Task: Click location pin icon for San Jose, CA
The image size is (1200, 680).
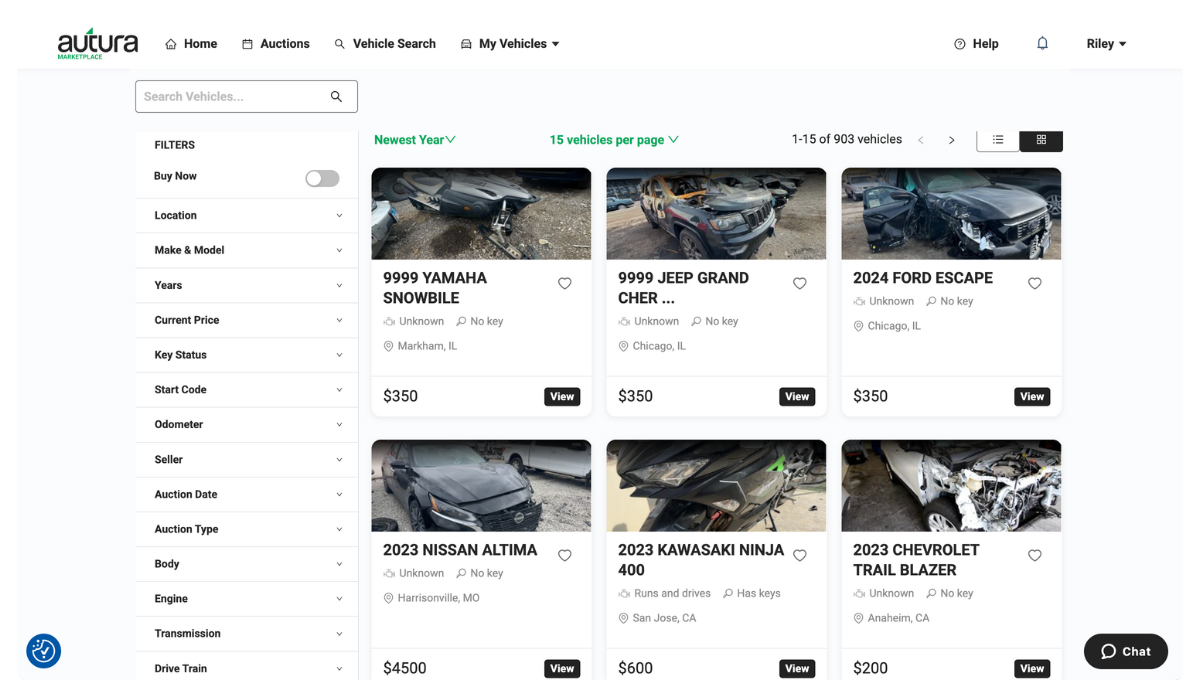Action: pyautogui.click(x=624, y=618)
